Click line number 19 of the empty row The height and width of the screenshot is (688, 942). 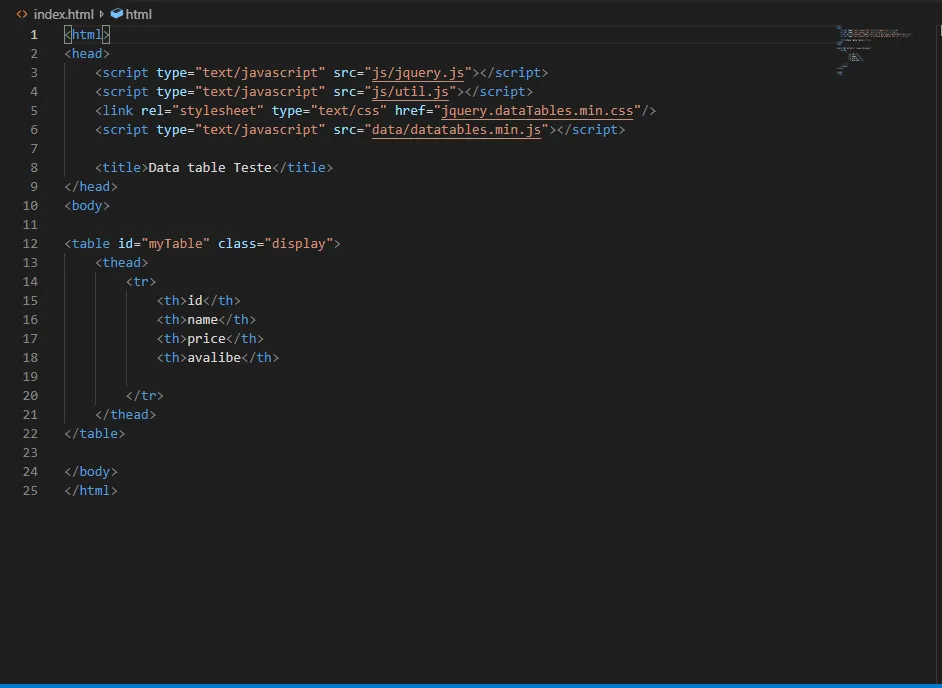(30, 376)
